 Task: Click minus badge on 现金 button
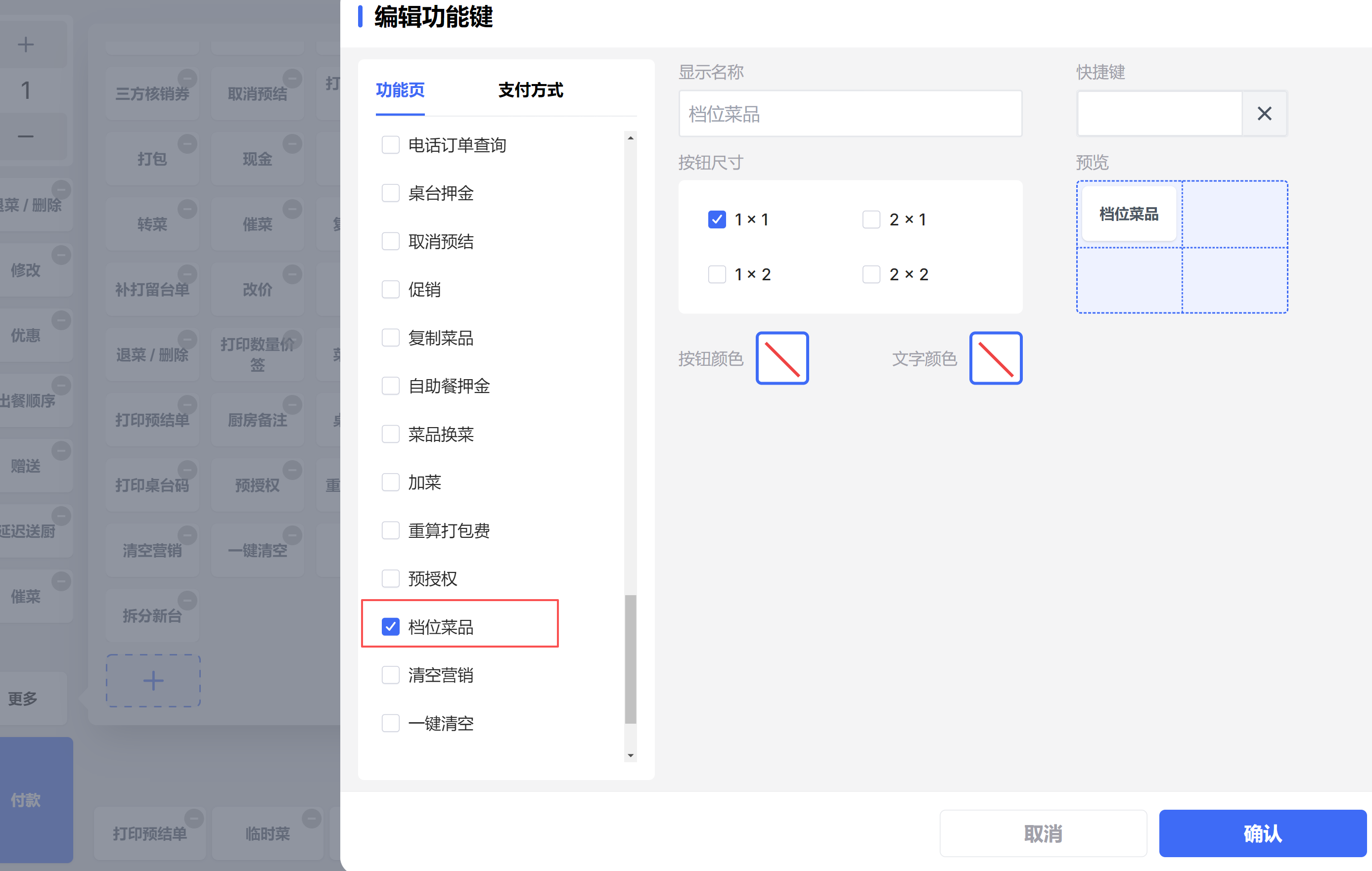(x=292, y=143)
